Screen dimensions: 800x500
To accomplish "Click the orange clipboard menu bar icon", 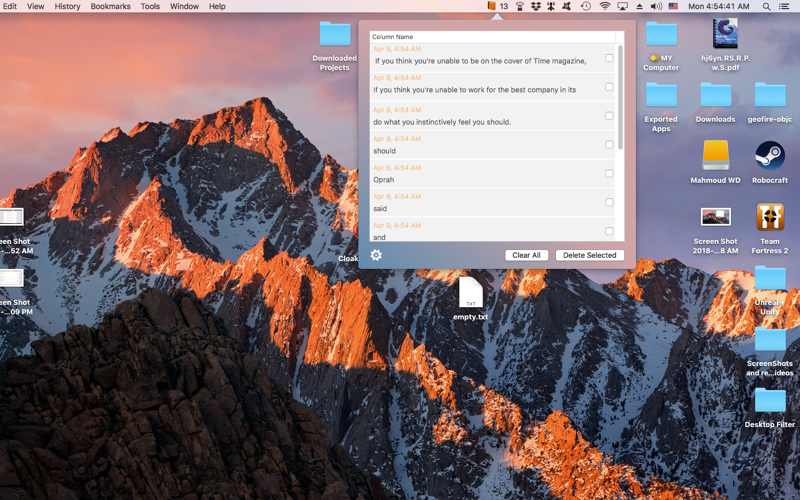I will (x=492, y=6).
